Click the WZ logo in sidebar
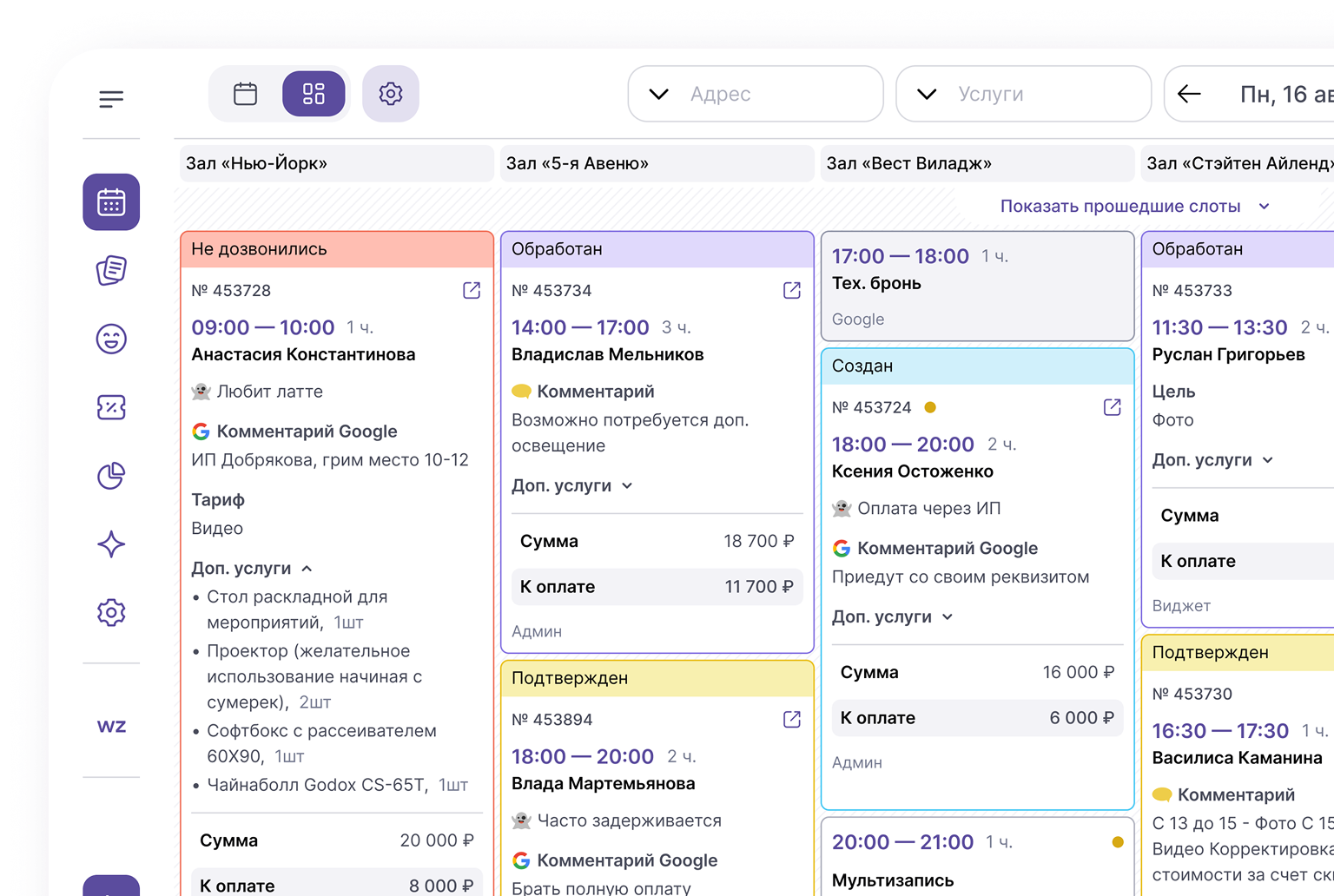 coord(111,726)
